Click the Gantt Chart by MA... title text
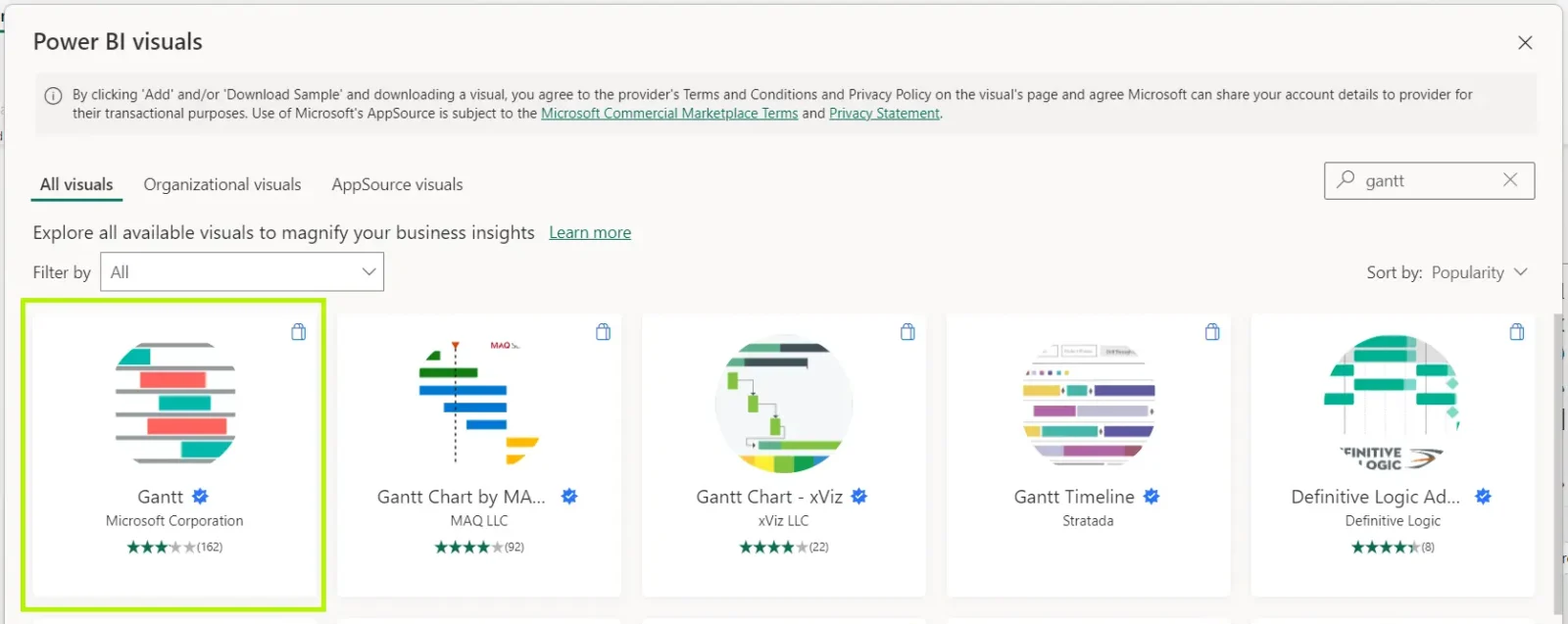Viewport: 1568px width, 624px height. tap(462, 497)
